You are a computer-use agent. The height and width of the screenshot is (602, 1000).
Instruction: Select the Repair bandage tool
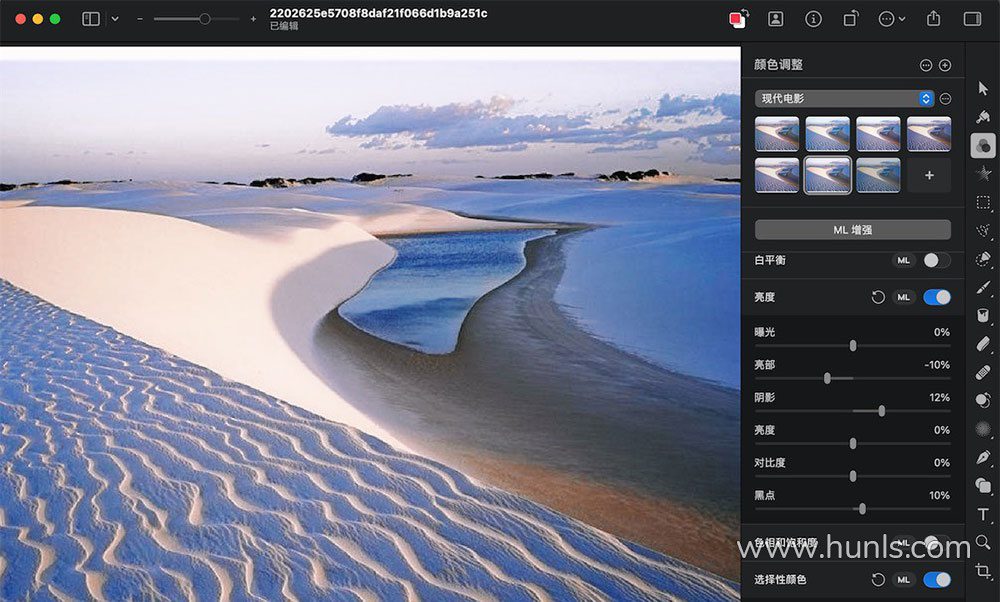[983, 372]
